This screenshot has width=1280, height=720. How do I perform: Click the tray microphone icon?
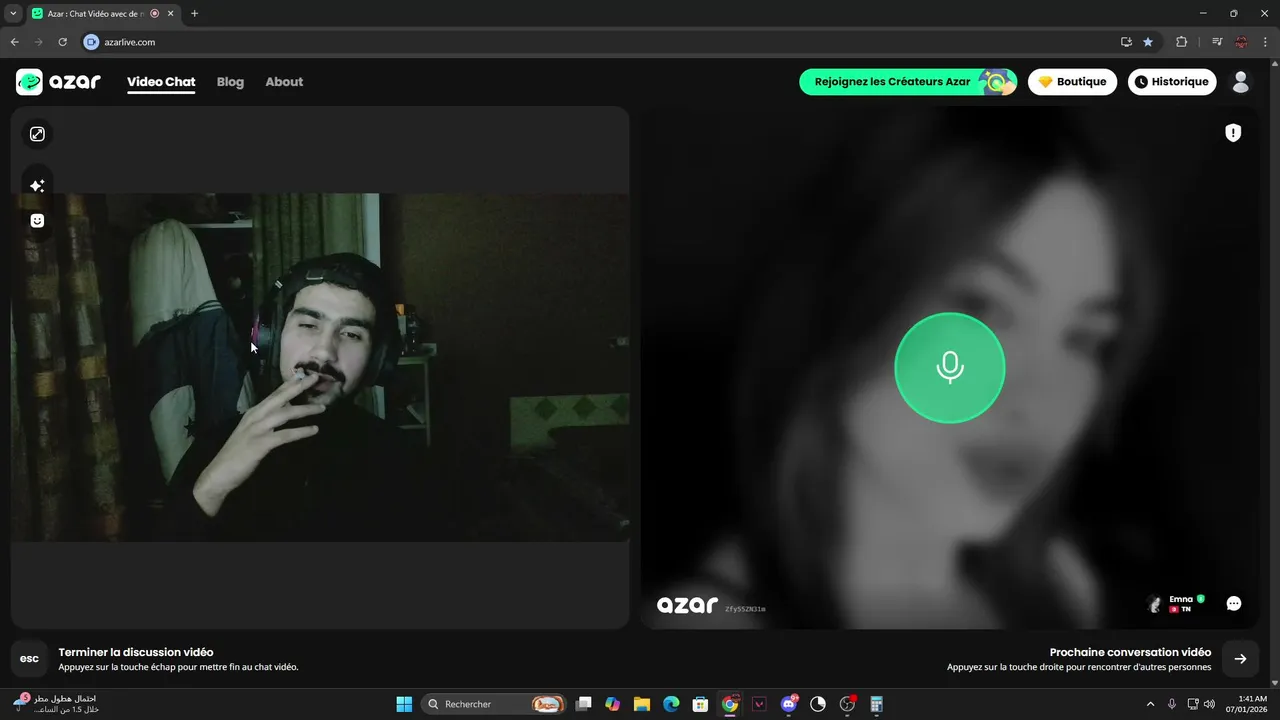tap(1172, 704)
